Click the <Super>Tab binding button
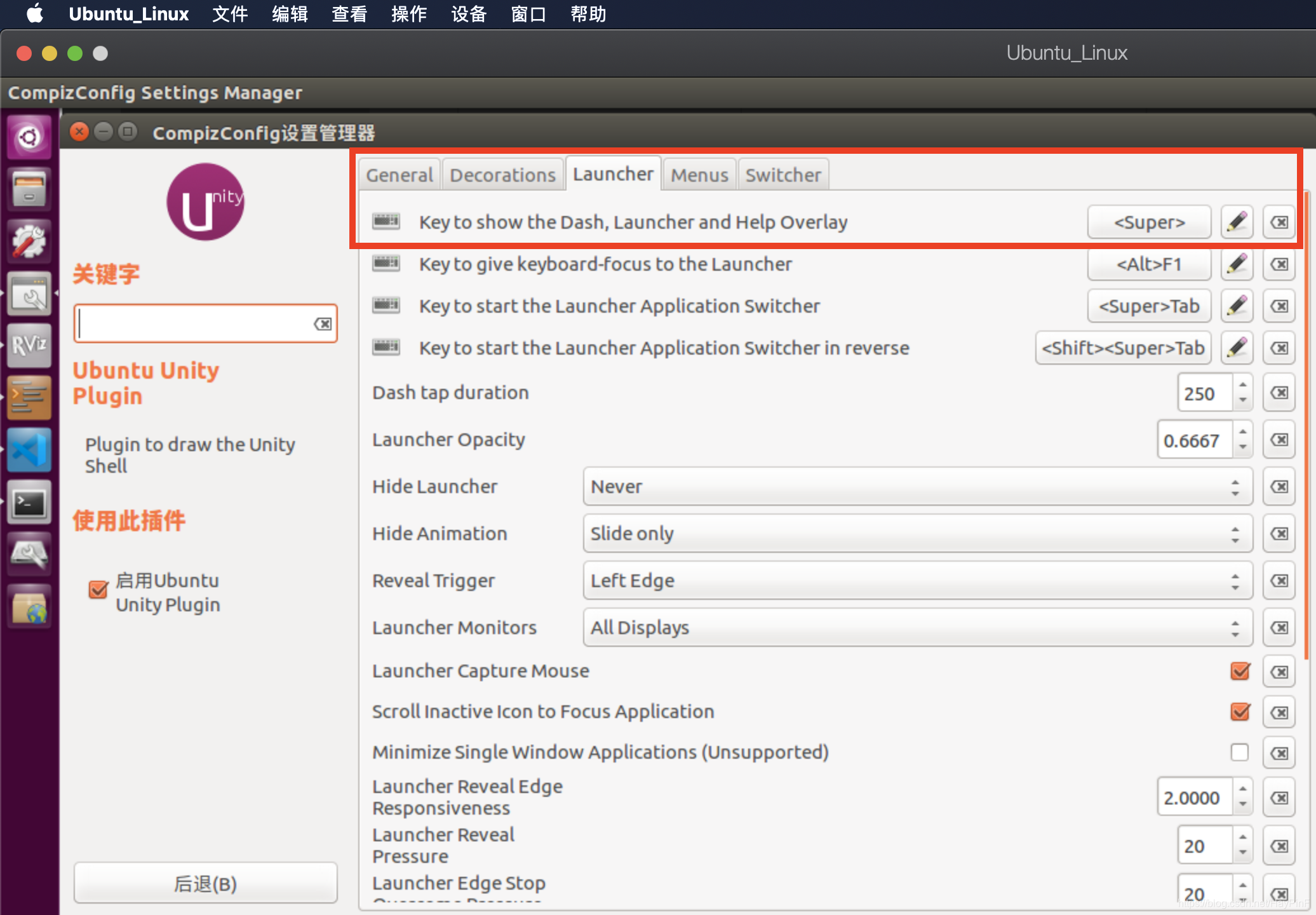This screenshot has height=915, width=1316. point(1149,306)
